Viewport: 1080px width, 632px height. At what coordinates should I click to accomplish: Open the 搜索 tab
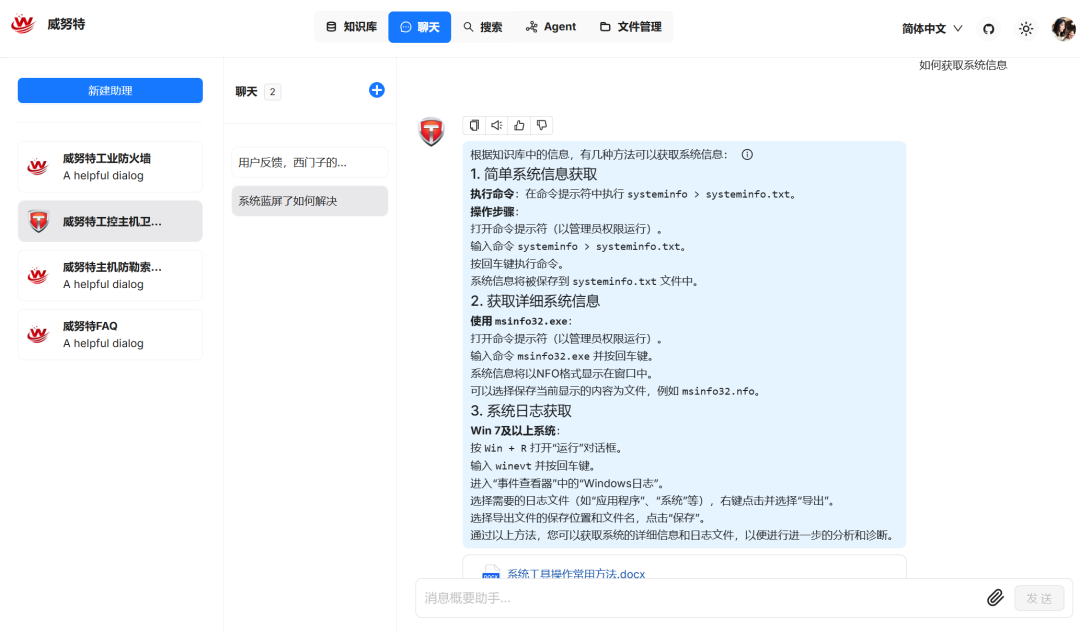tap(483, 27)
